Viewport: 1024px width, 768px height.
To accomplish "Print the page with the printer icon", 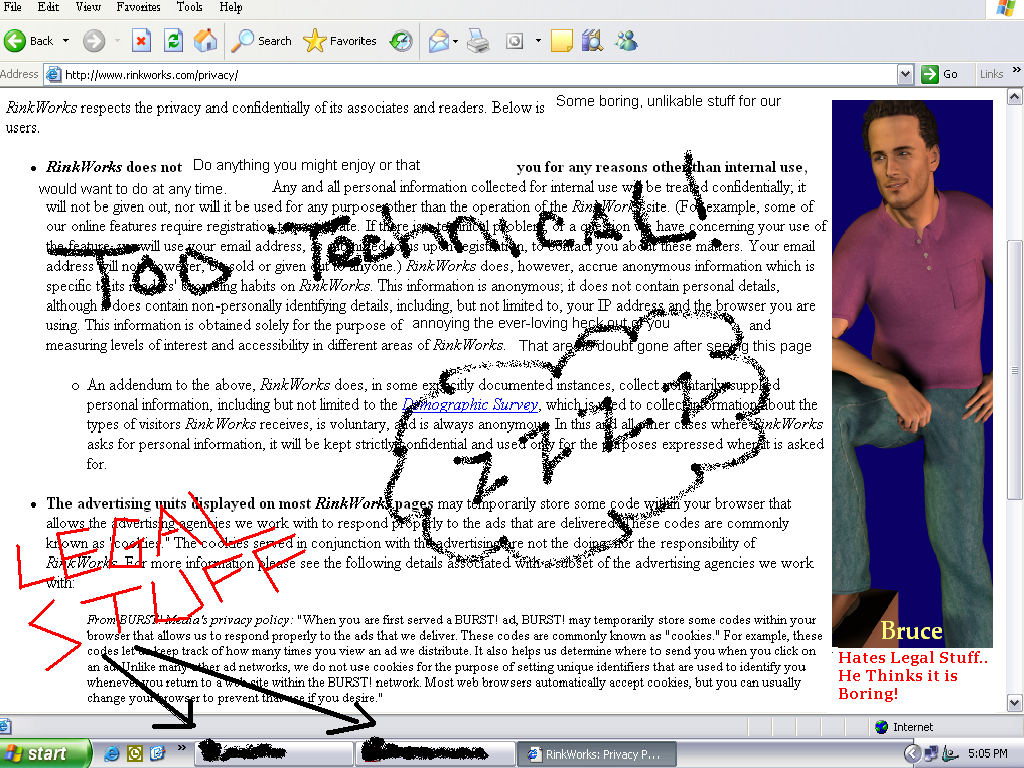I will [x=479, y=41].
